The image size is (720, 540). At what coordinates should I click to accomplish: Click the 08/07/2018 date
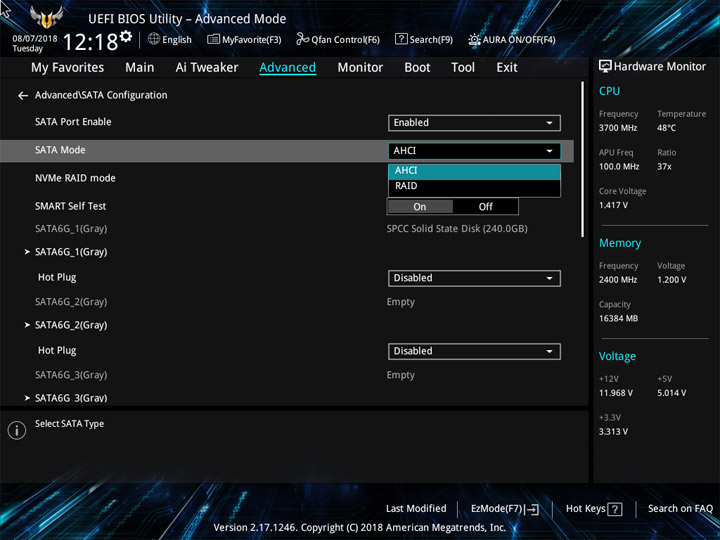tap(35, 39)
